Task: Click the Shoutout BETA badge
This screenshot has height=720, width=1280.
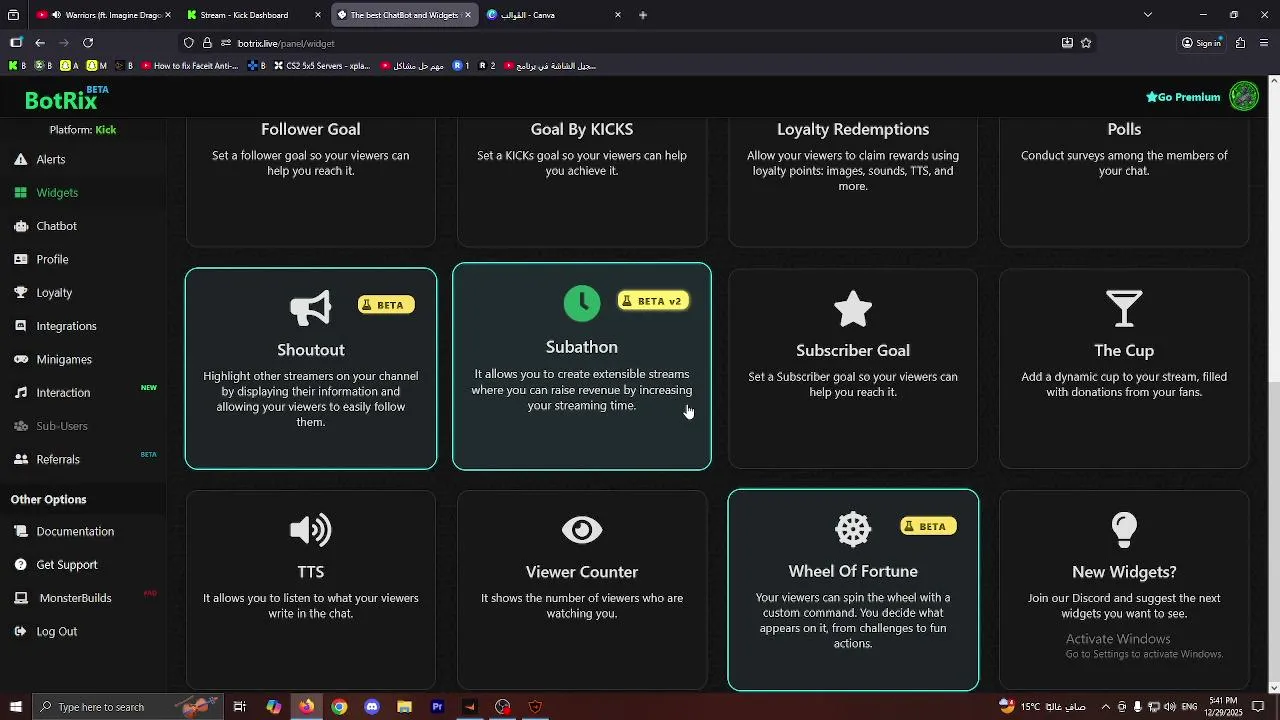Action: (386, 305)
